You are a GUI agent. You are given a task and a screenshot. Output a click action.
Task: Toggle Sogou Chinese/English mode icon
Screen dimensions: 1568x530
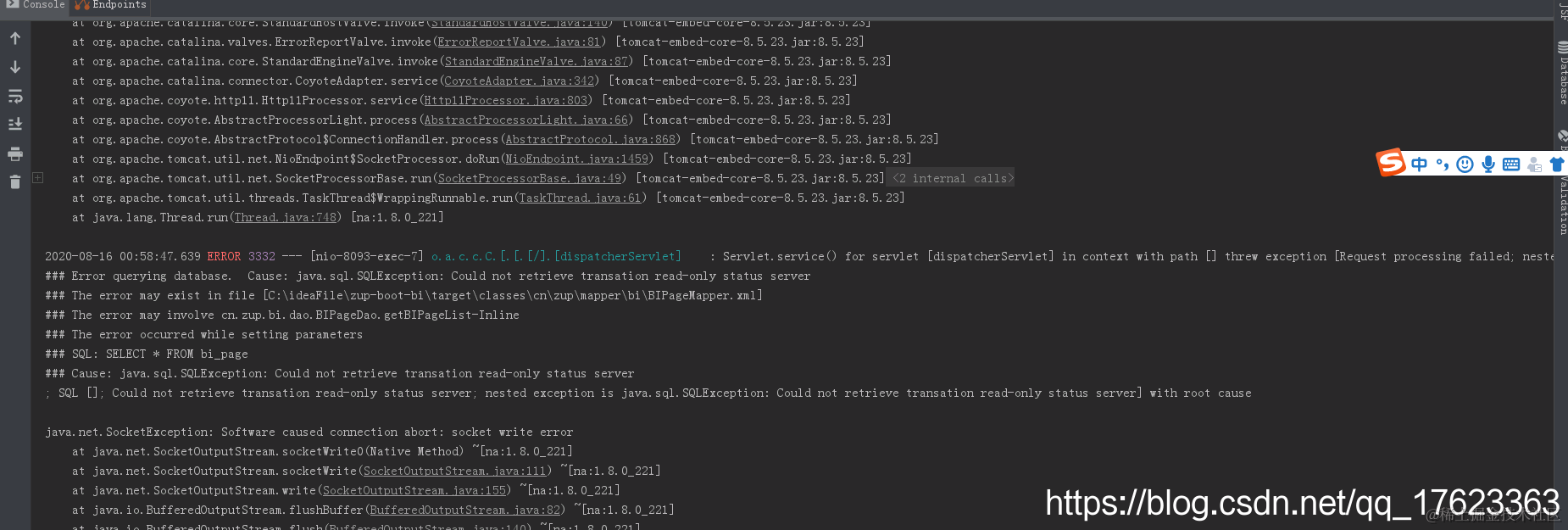(x=1419, y=165)
